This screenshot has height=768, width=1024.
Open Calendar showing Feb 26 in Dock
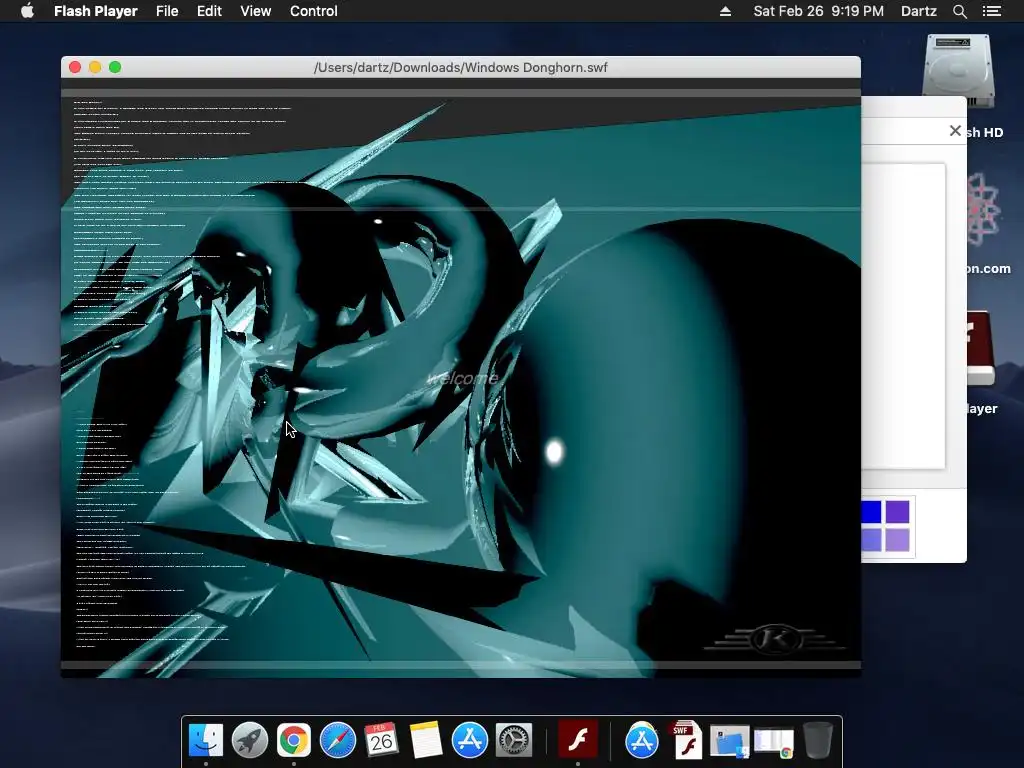point(381,740)
